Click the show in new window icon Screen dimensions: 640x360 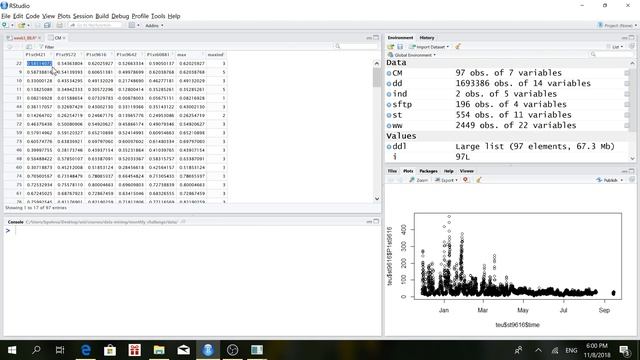[29, 47]
